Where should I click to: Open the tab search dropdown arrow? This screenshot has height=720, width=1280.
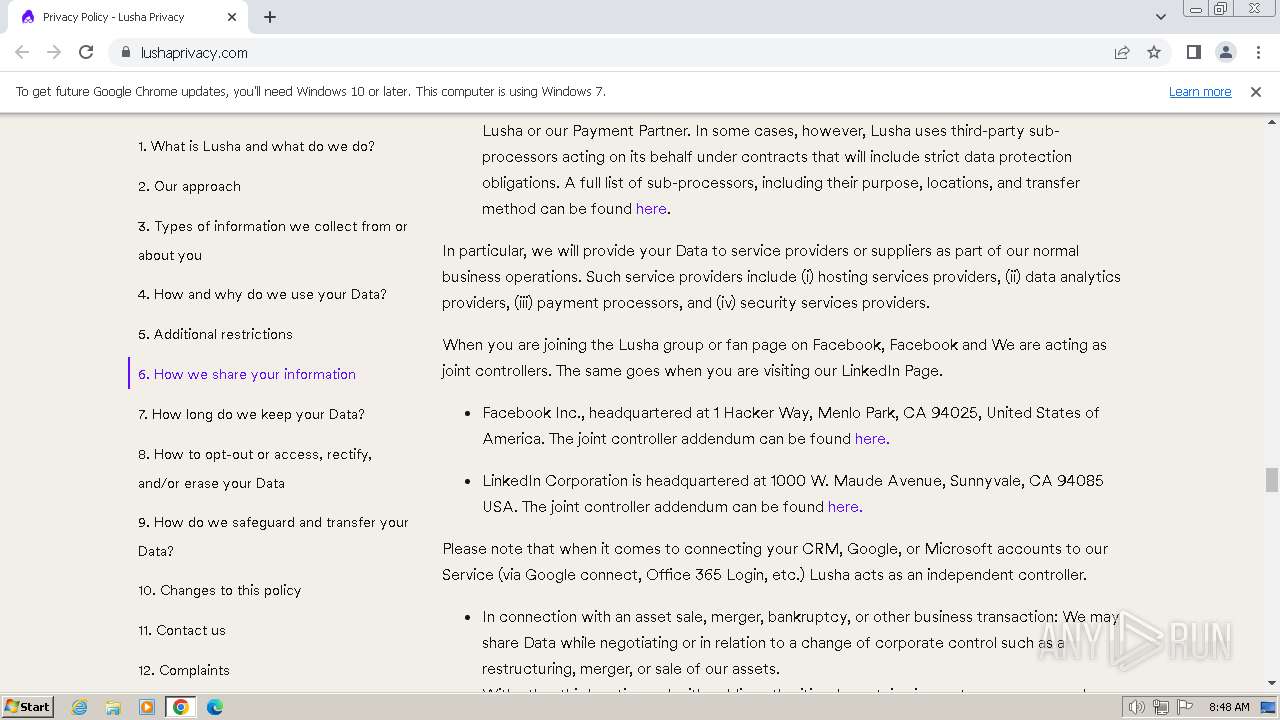(x=1160, y=17)
